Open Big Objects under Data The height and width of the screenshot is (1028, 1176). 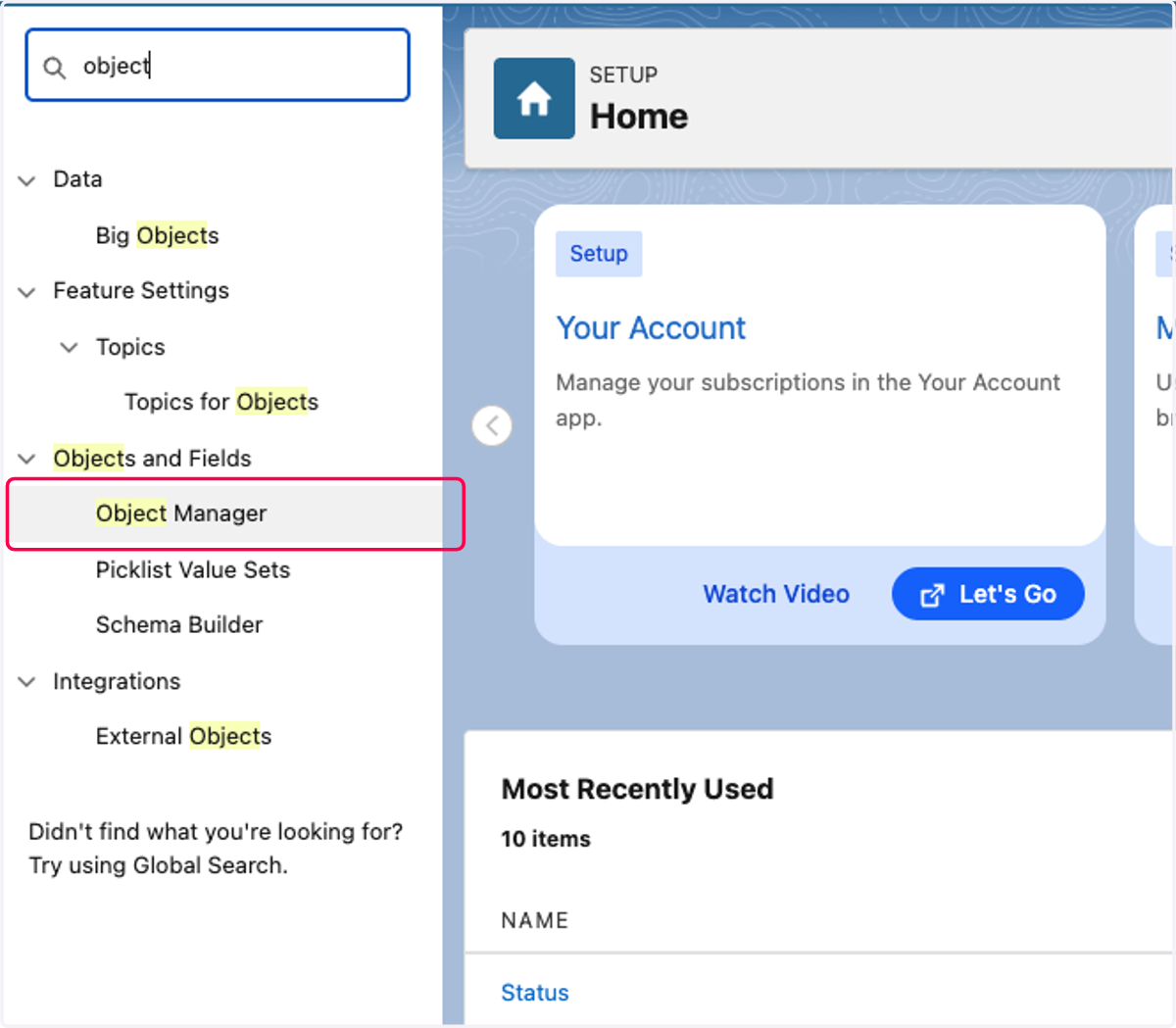[x=157, y=235]
